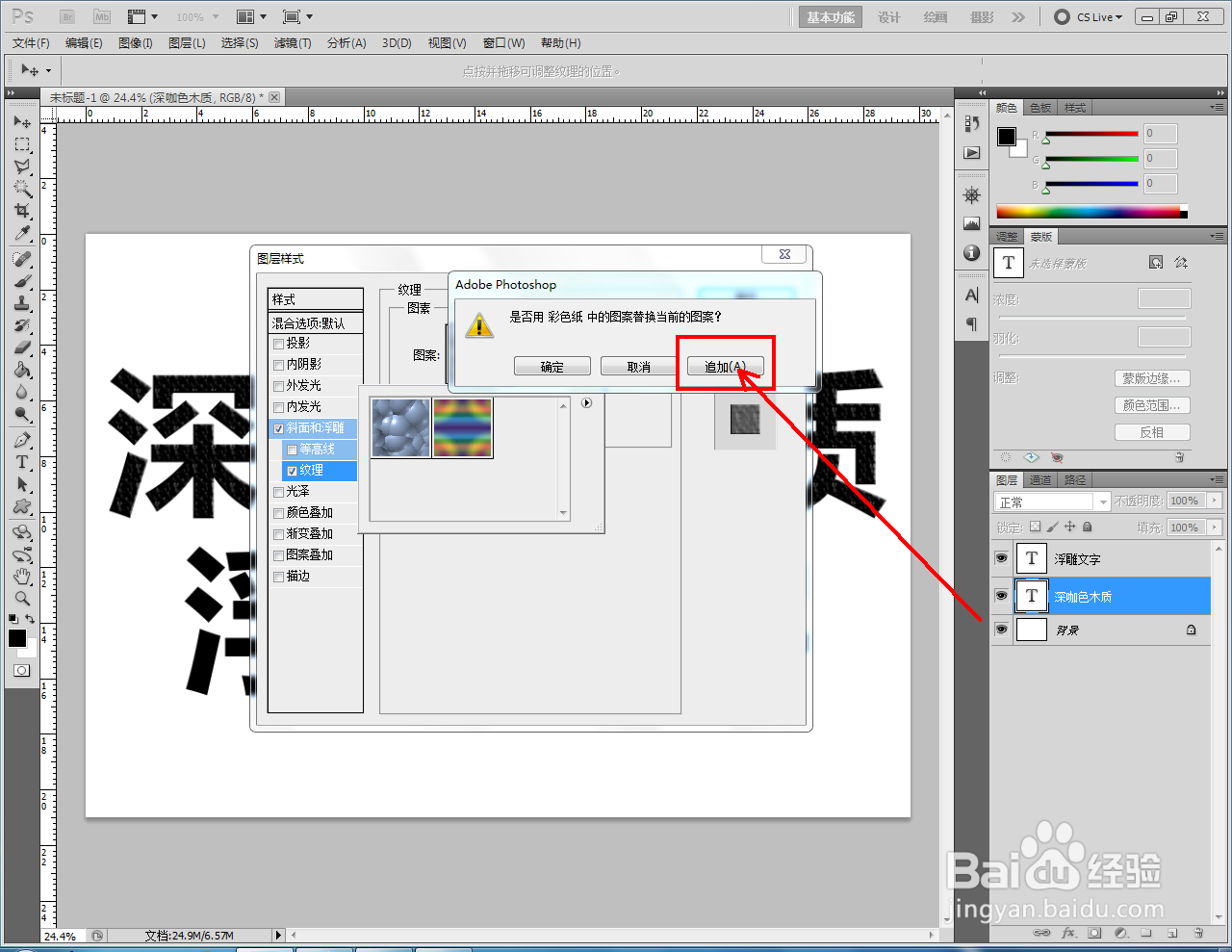Enable the 光泽 checkbox
The image size is (1232, 952).
tap(279, 492)
